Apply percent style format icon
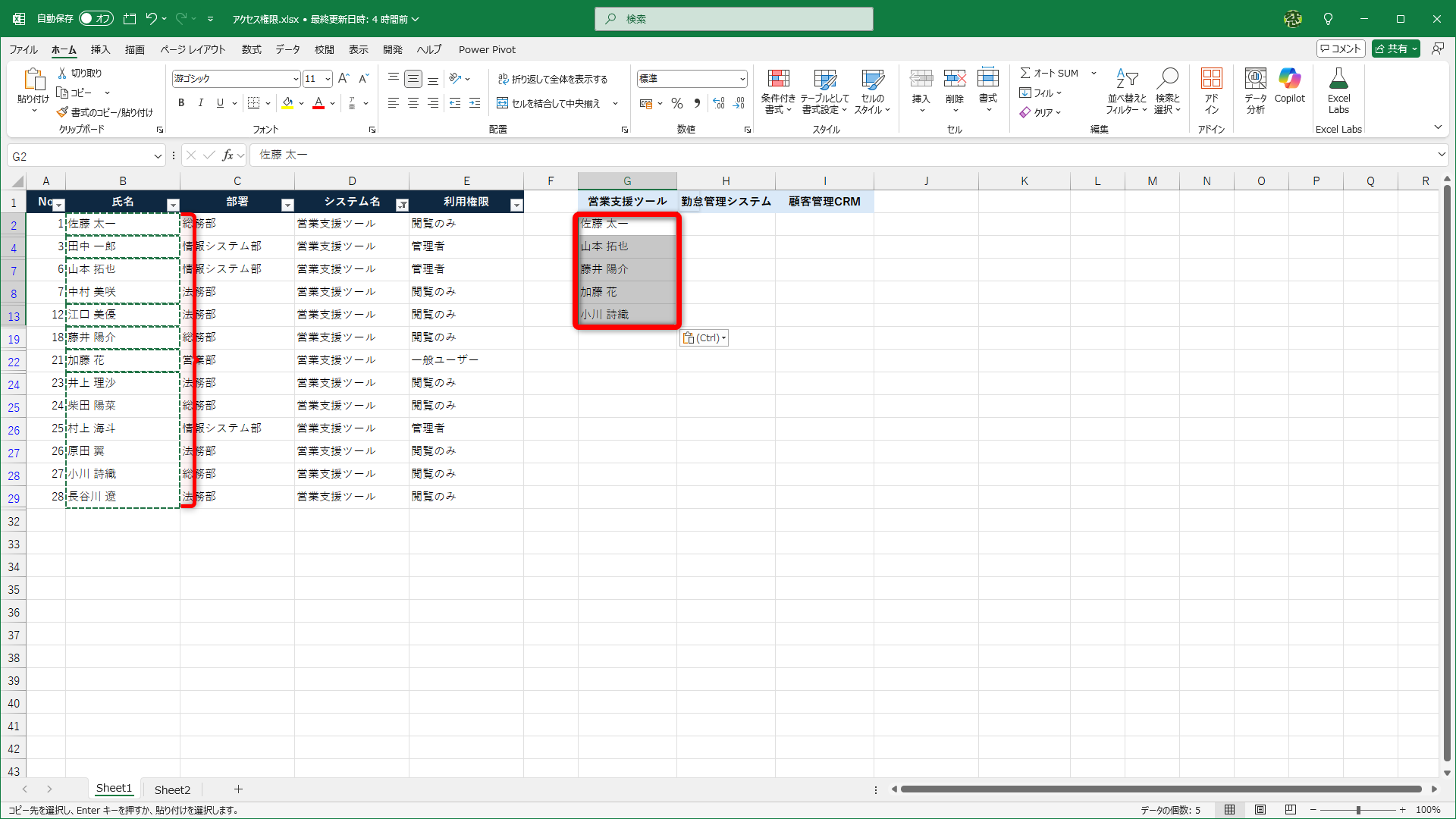 tap(677, 103)
